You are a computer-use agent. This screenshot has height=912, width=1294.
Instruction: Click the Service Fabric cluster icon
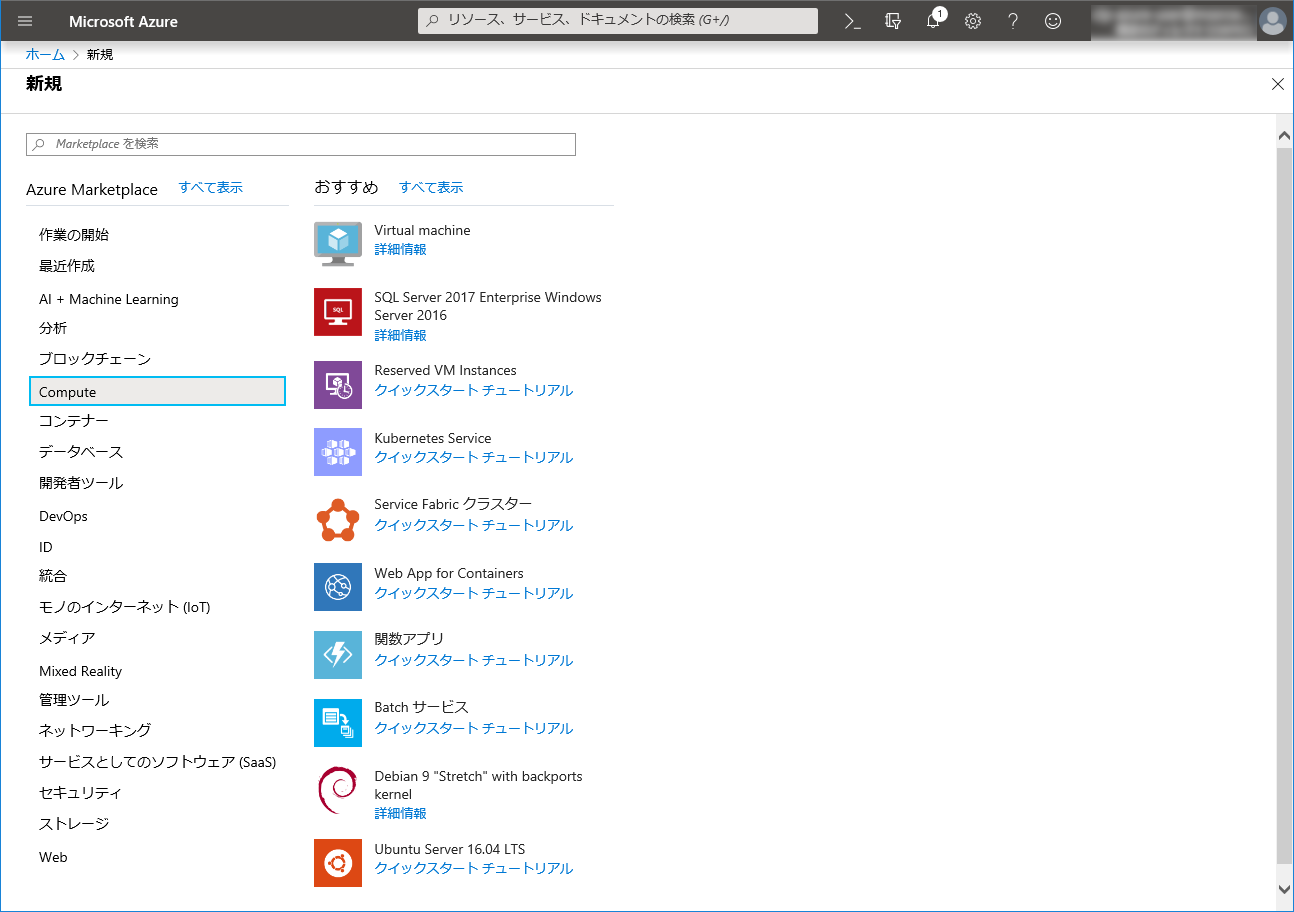[x=337, y=519]
